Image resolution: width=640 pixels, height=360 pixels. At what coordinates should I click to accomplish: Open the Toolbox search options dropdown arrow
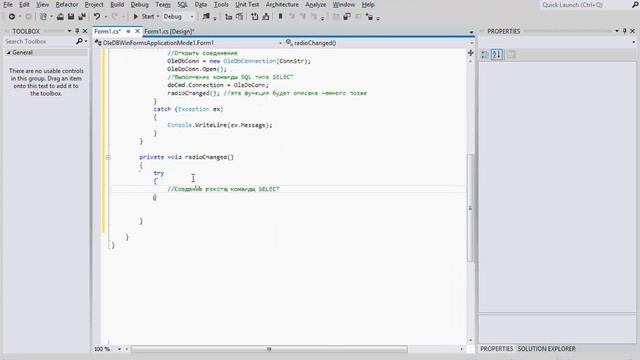[x=86, y=41]
